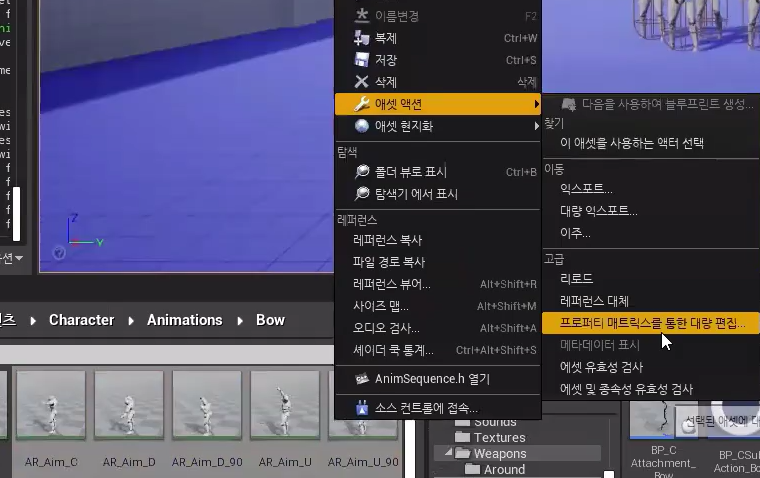Screen dimensions: 760x478
Task: Choose 저장 from context menu
Action: point(438,60)
